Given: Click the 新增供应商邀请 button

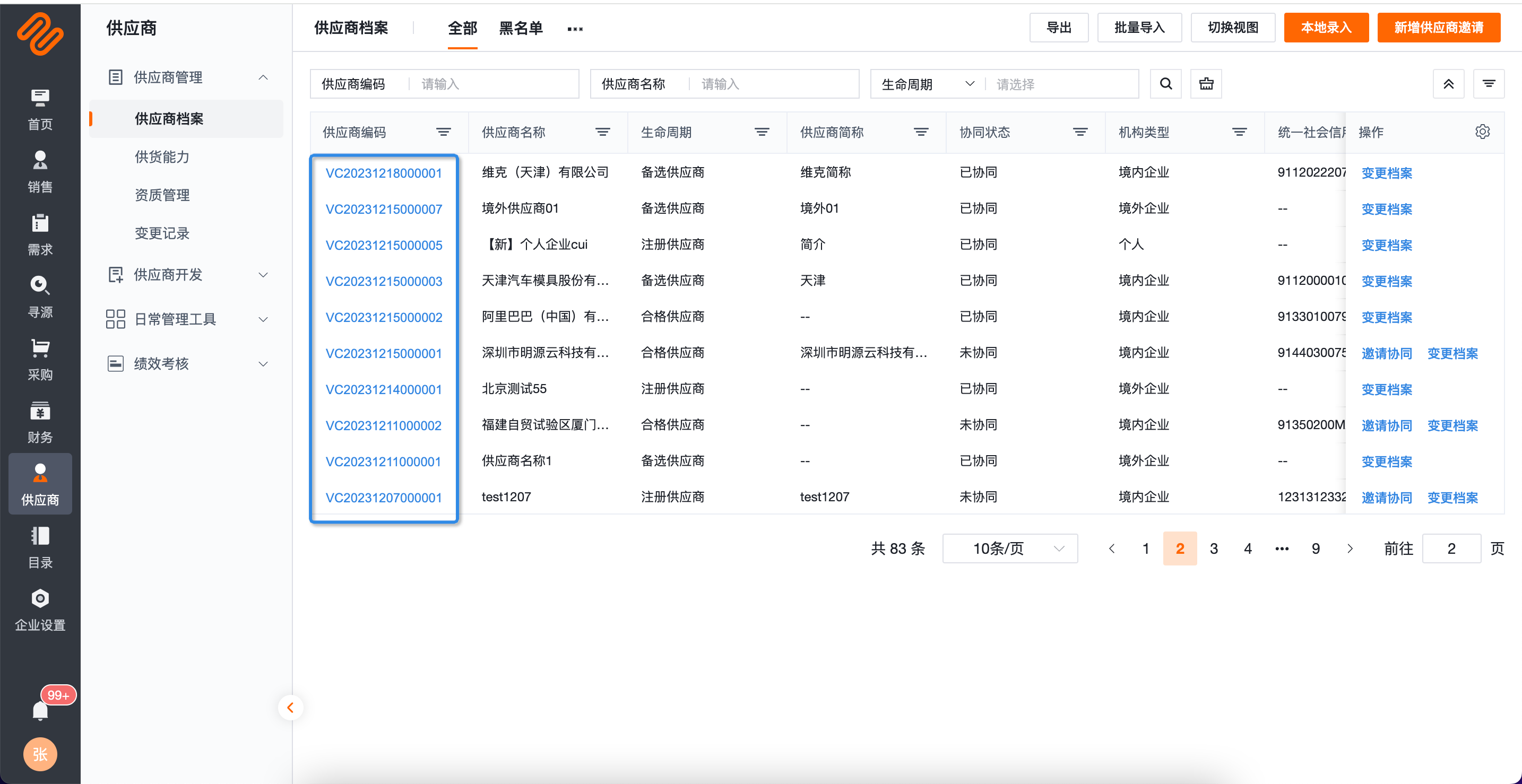Looking at the screenshot, I should (1439, 27).
